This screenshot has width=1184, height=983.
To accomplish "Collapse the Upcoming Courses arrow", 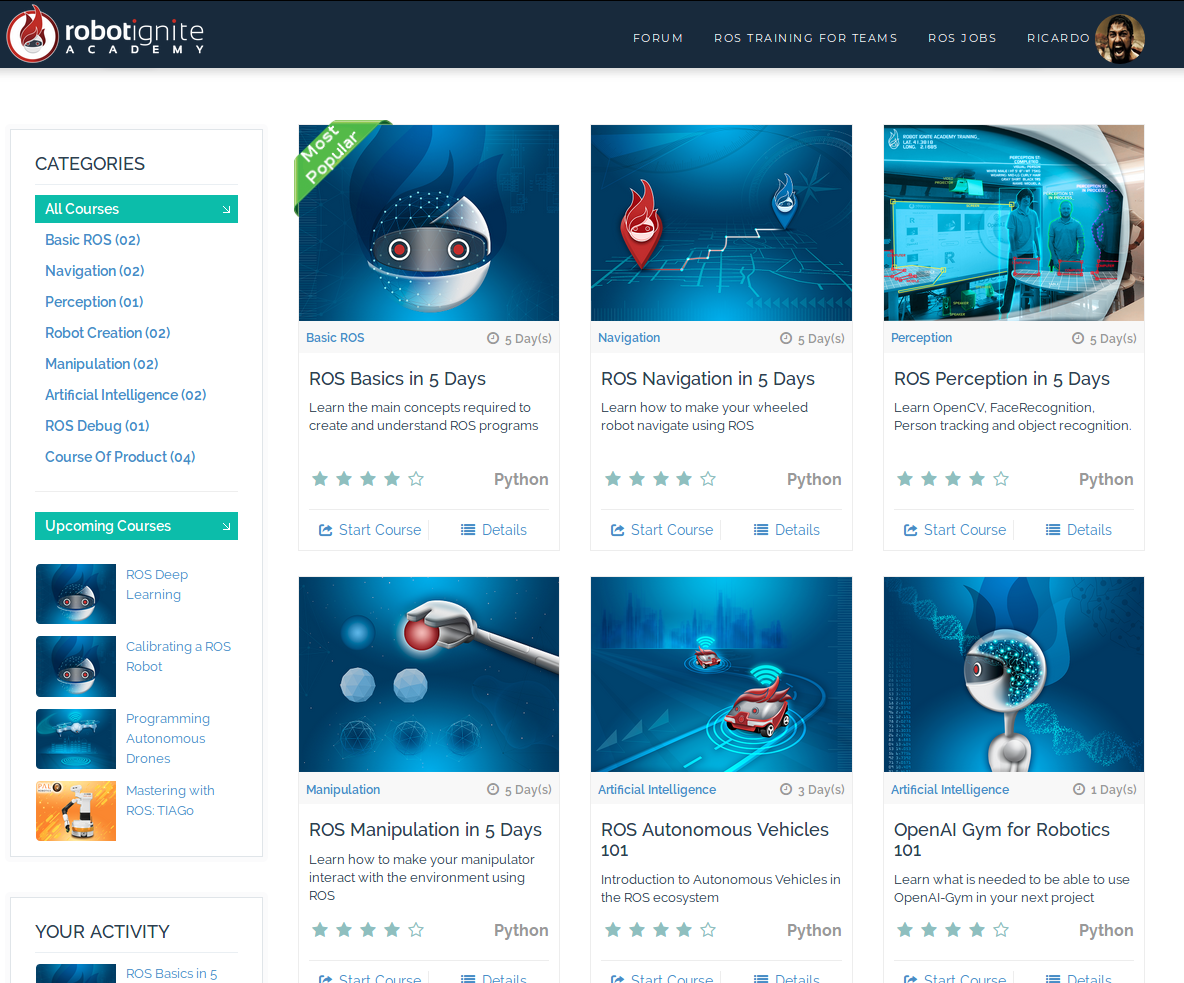I will pos(226,526).
